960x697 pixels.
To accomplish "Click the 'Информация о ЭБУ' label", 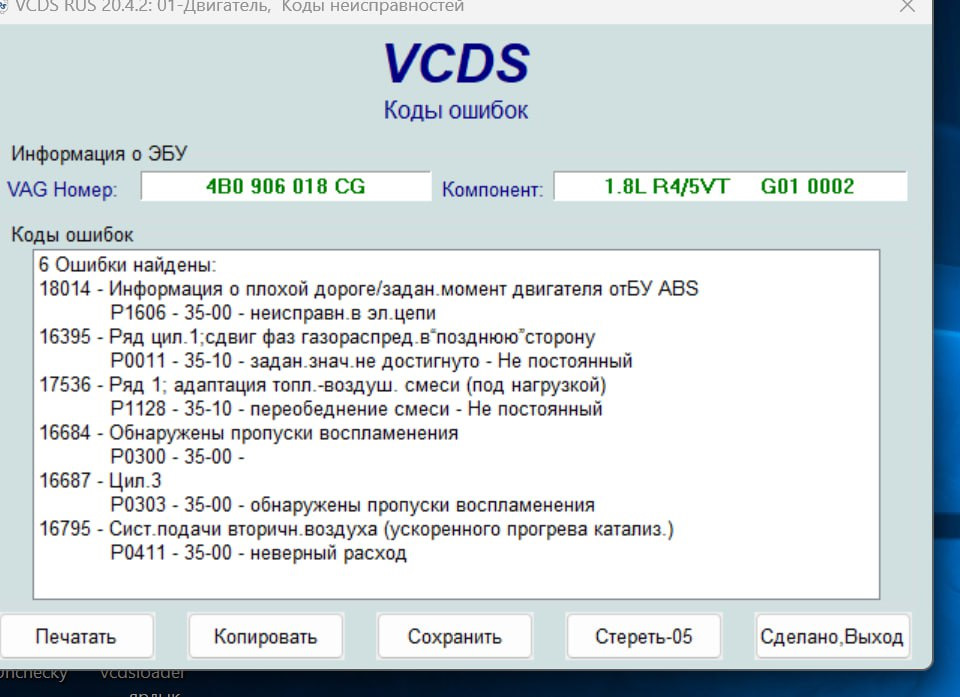I will 99,154.
